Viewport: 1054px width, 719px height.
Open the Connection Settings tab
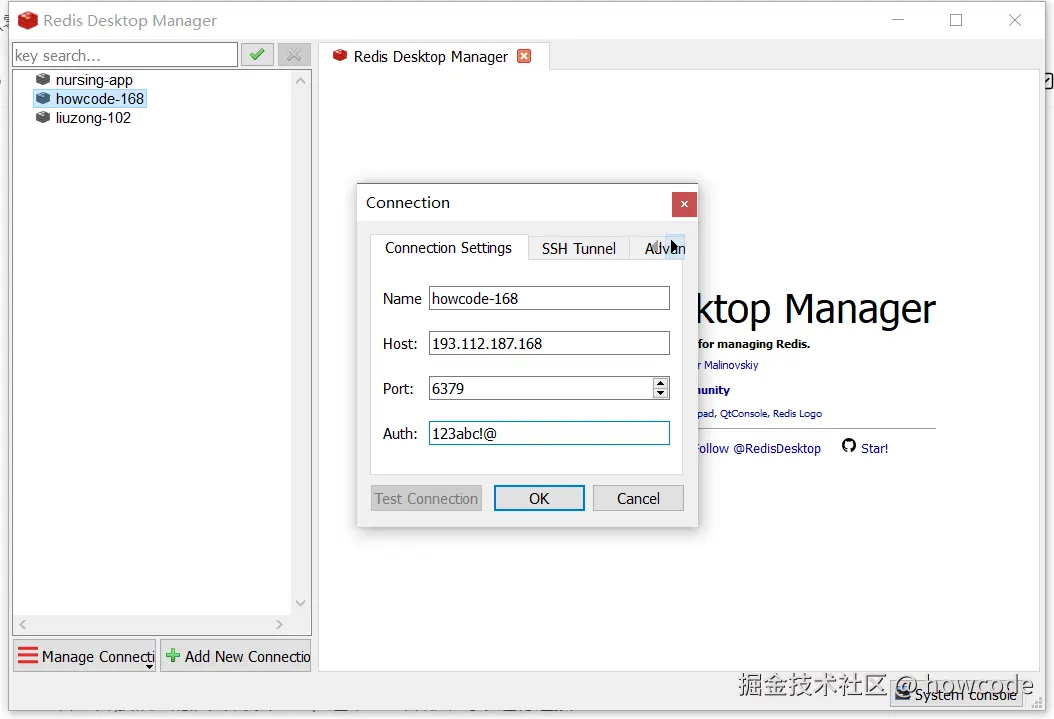pos(448,248)
